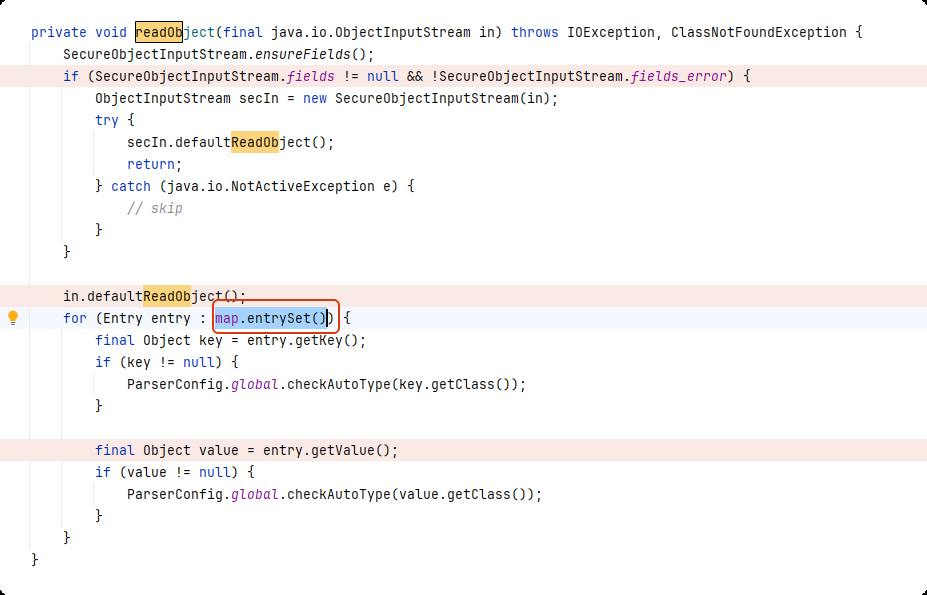
Task: Click 'checkAutoType(value.getClass());' call
Action: [414, 494]
